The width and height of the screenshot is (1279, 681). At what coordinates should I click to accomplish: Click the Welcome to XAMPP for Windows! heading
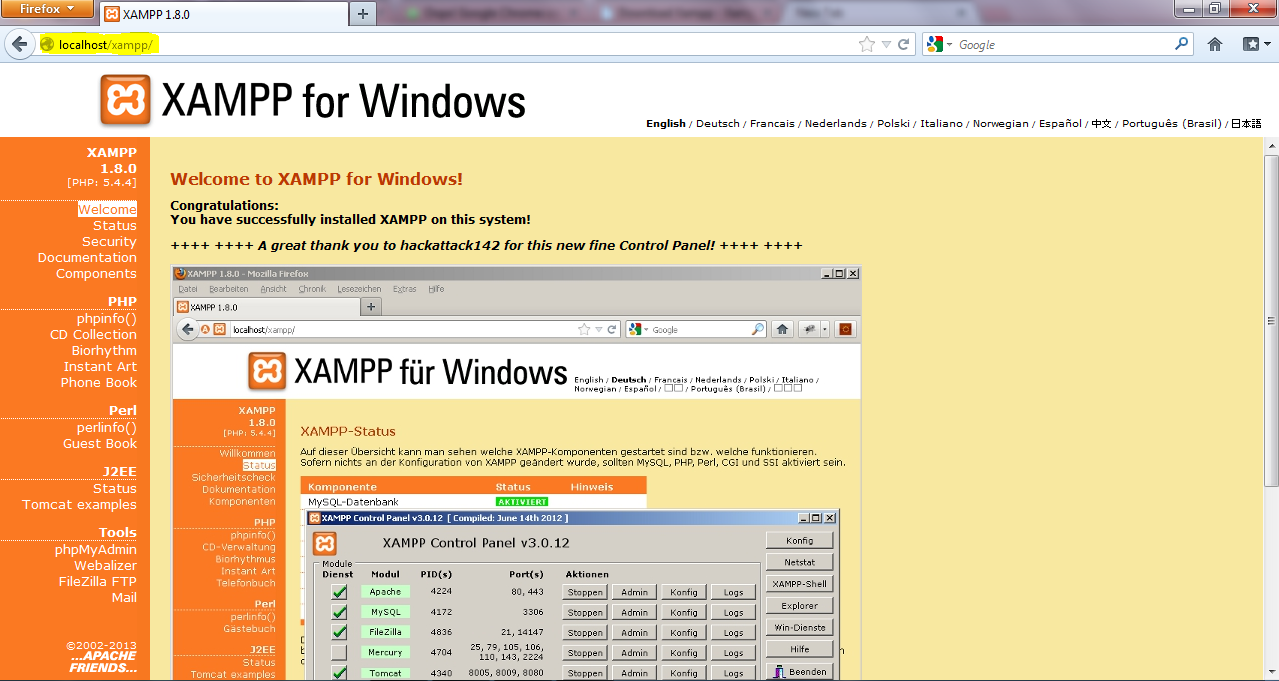317,180
